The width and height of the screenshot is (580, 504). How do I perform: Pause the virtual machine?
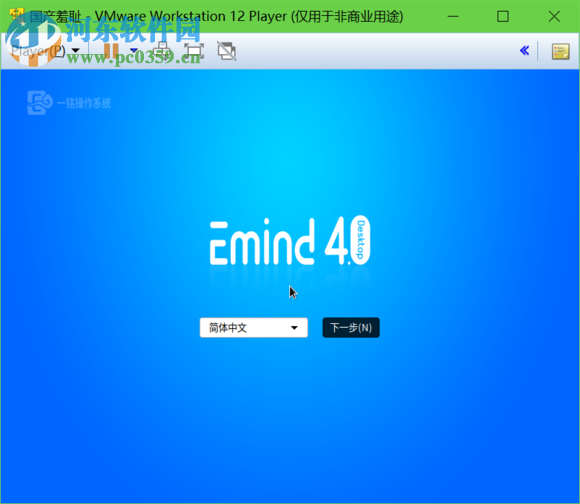click(x=111, y=51)
